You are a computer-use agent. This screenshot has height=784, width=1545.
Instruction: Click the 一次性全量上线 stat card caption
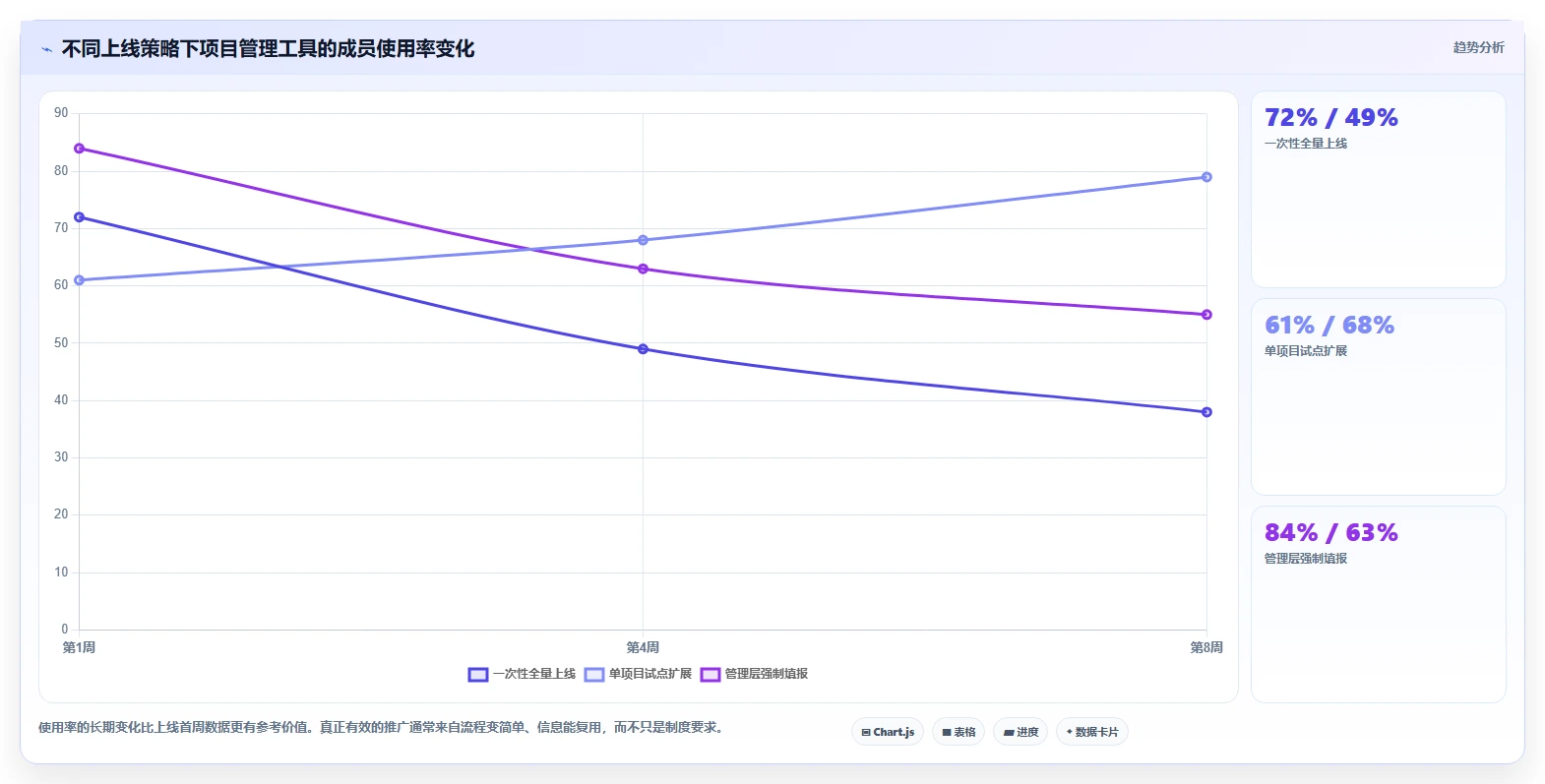pyautogui.click(x=1306, y=144)
